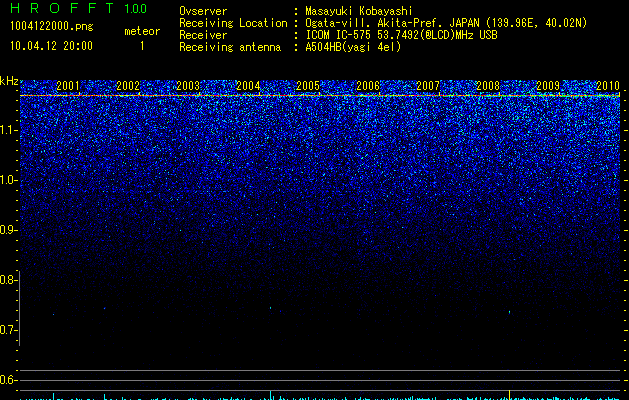Image resolution: width=629 pixels, height=400 pixels.
Task: Click the timestamp 10.04.12 20:00
Action: click(x=52, y=46)
